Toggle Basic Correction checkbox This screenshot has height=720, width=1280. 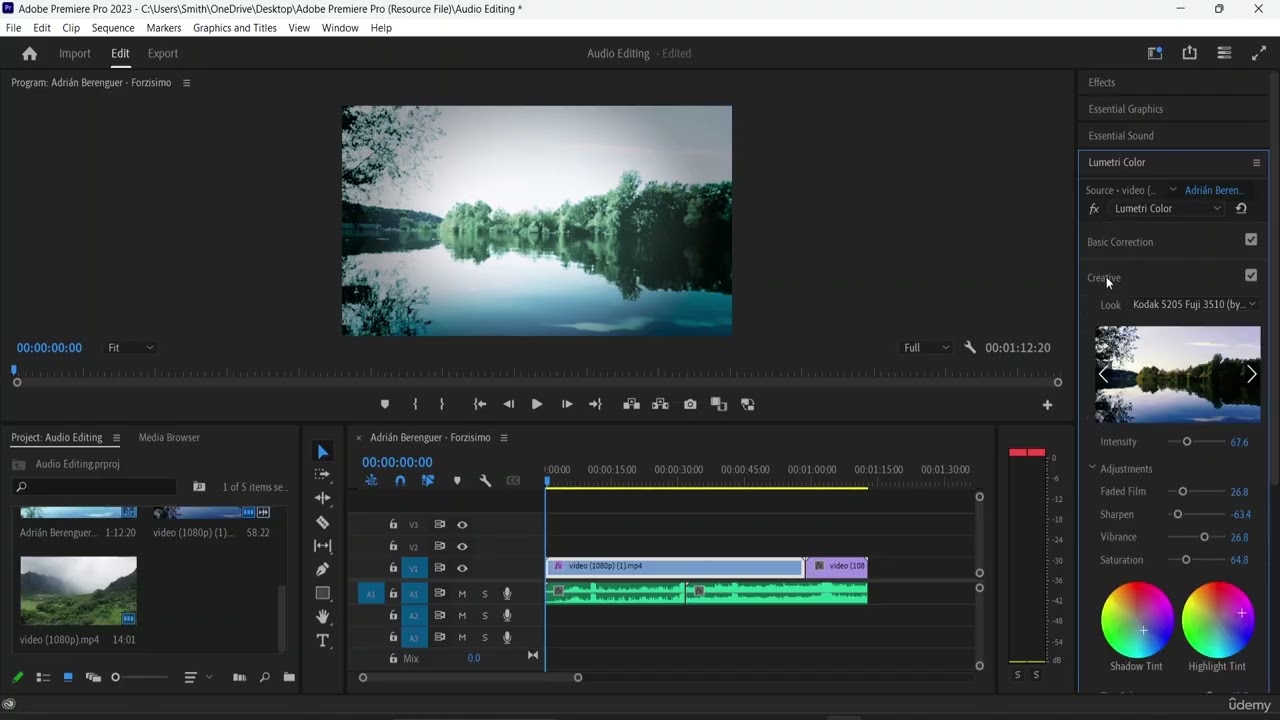(1250, 240)
